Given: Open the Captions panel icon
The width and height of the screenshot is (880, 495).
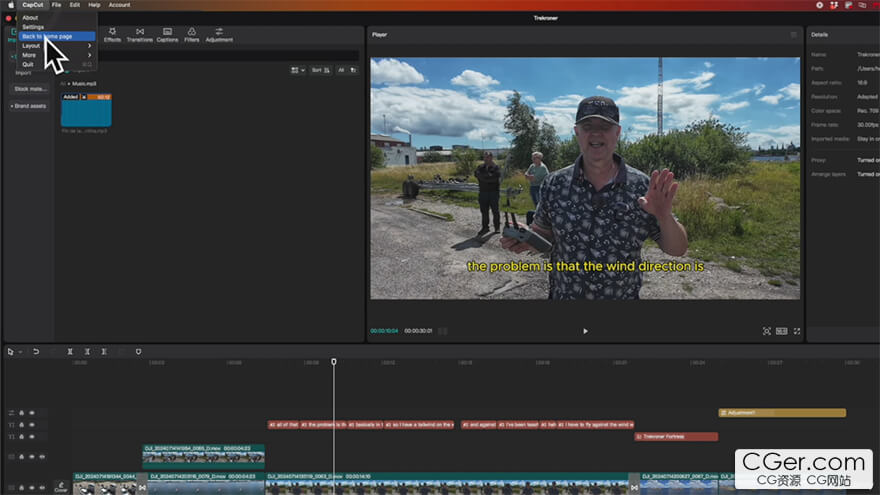Looking at the screenshot, I should 167,35.
